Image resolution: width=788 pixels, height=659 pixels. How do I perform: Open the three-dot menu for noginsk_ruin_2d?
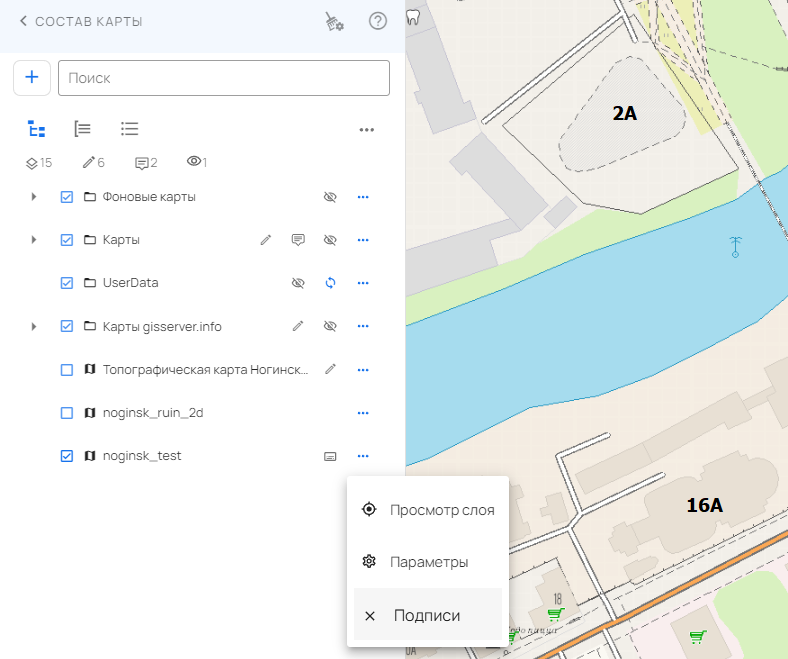[x=363, y=413]
